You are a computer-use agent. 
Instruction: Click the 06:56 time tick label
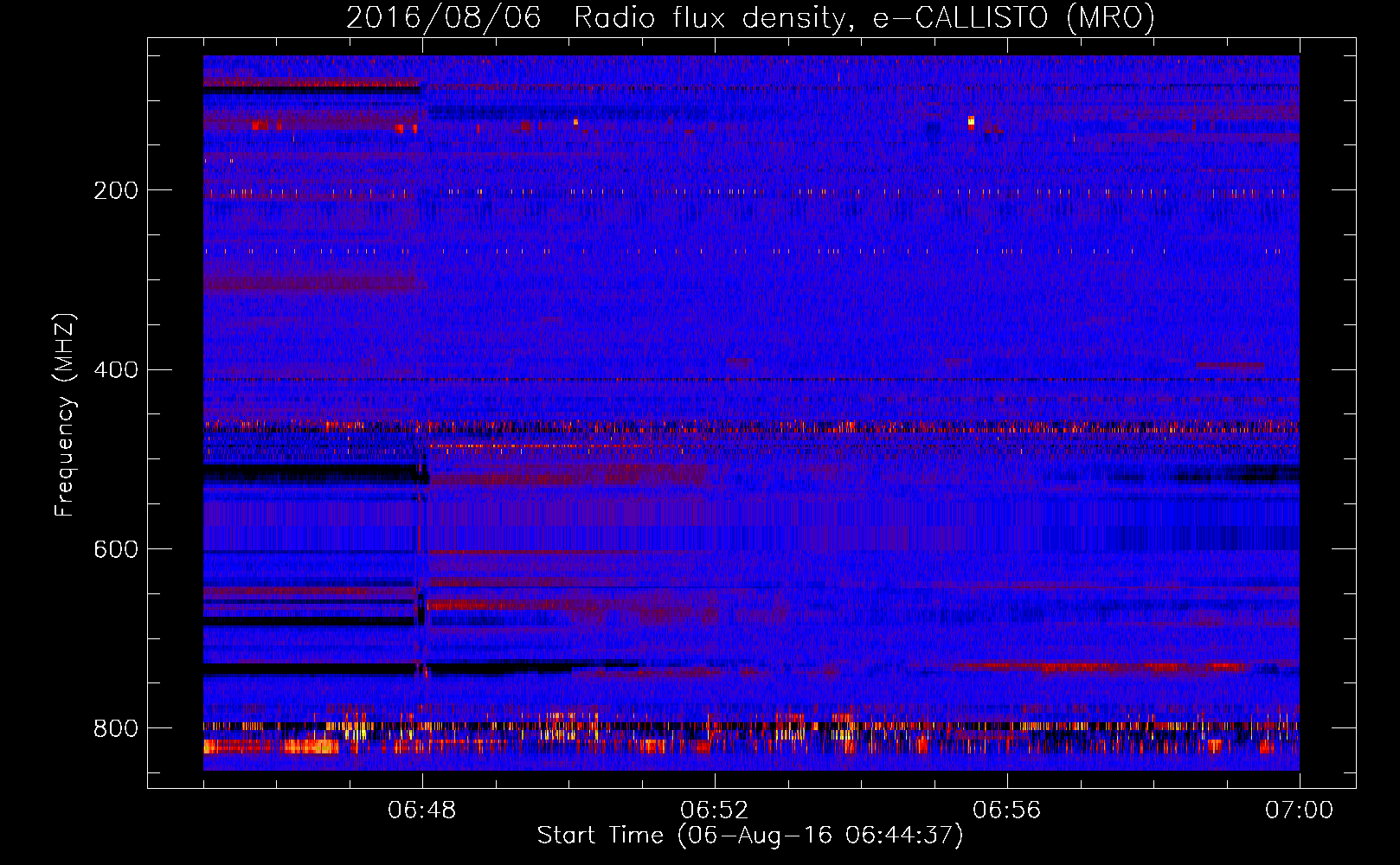click(x=1007, y=811)
